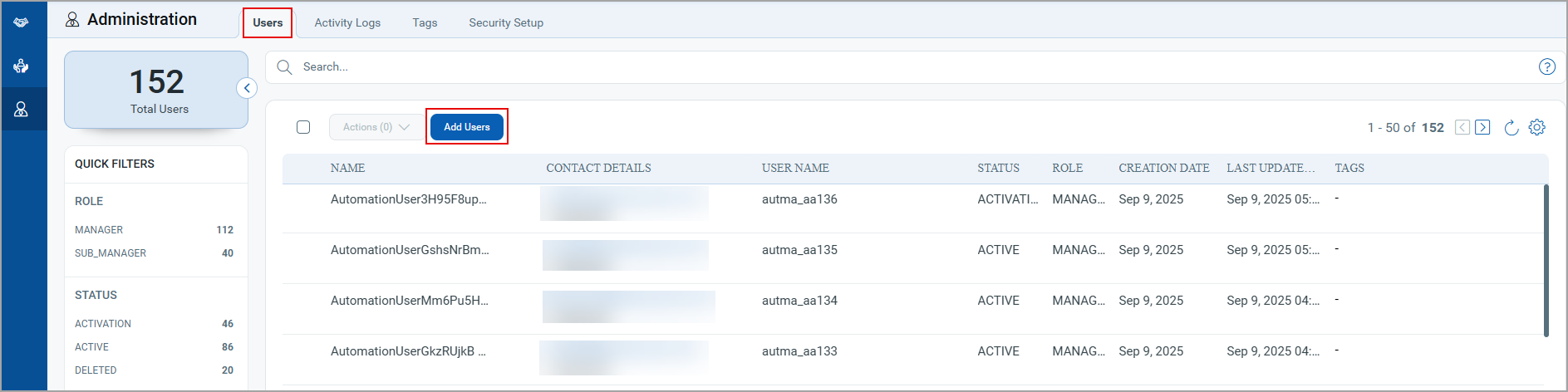Select user AutomationUserGkzRUjkB row name
Viewport: 1568px width, 392px height.
(x=408, y=351)
